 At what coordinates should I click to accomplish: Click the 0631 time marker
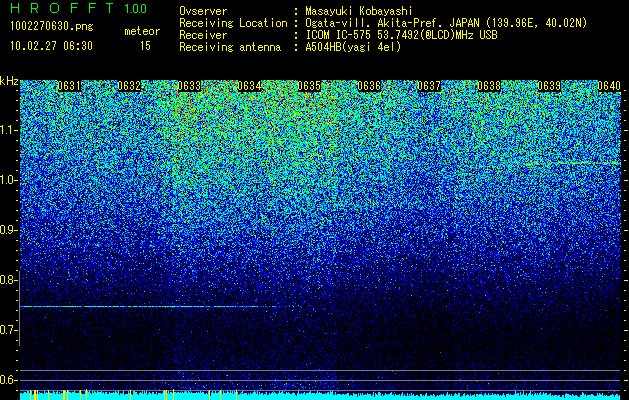(x=69, y=86)
